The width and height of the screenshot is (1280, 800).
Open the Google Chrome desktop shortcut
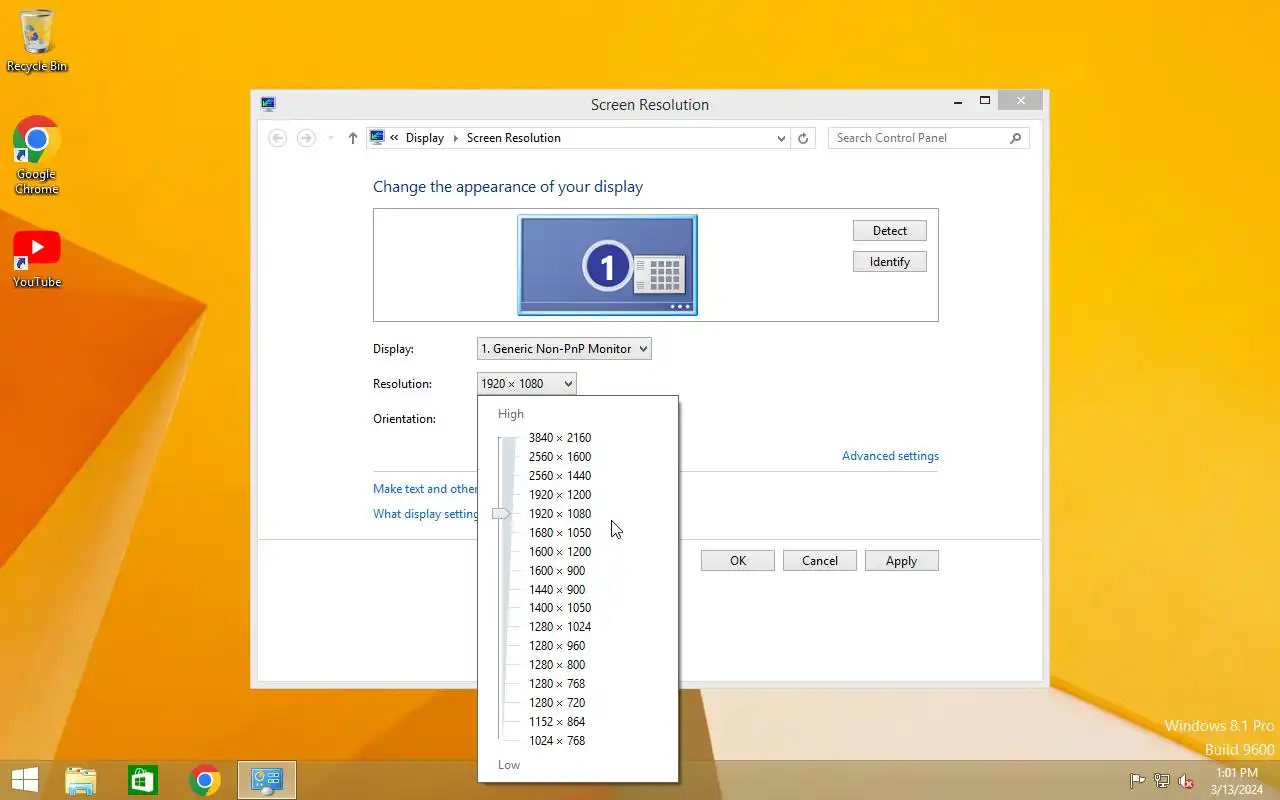(x=37, y=155)
